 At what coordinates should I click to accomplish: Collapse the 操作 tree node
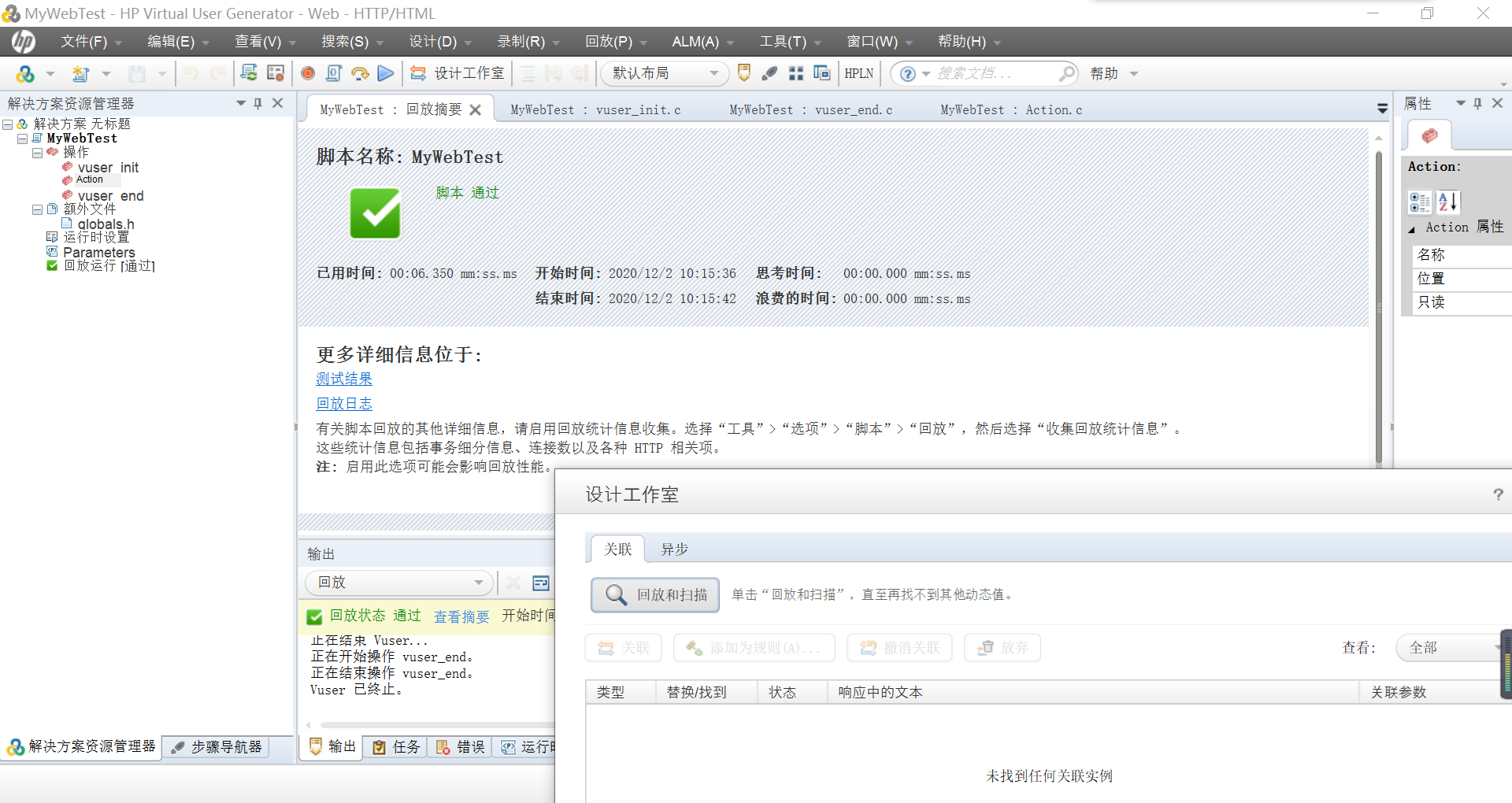click(37, 153)
